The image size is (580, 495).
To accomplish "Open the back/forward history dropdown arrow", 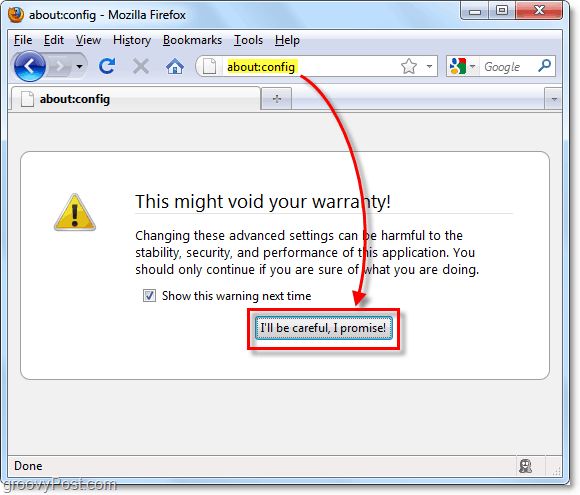I will 79,67.
